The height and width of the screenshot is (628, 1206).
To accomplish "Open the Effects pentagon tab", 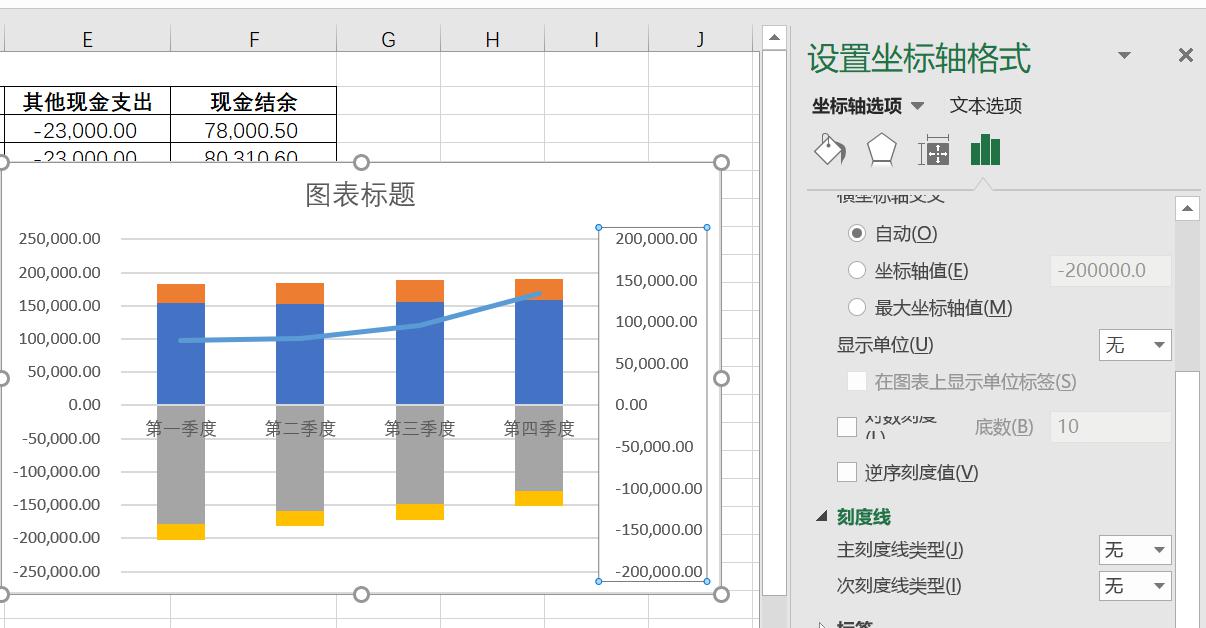I will [881, 150].
